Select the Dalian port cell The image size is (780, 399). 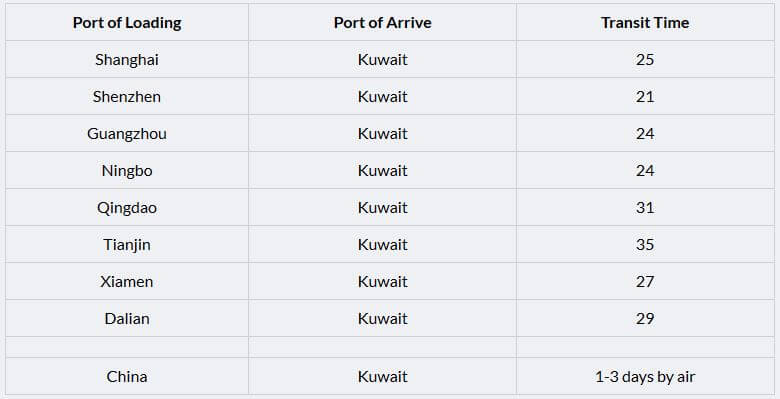click(127, 318)
